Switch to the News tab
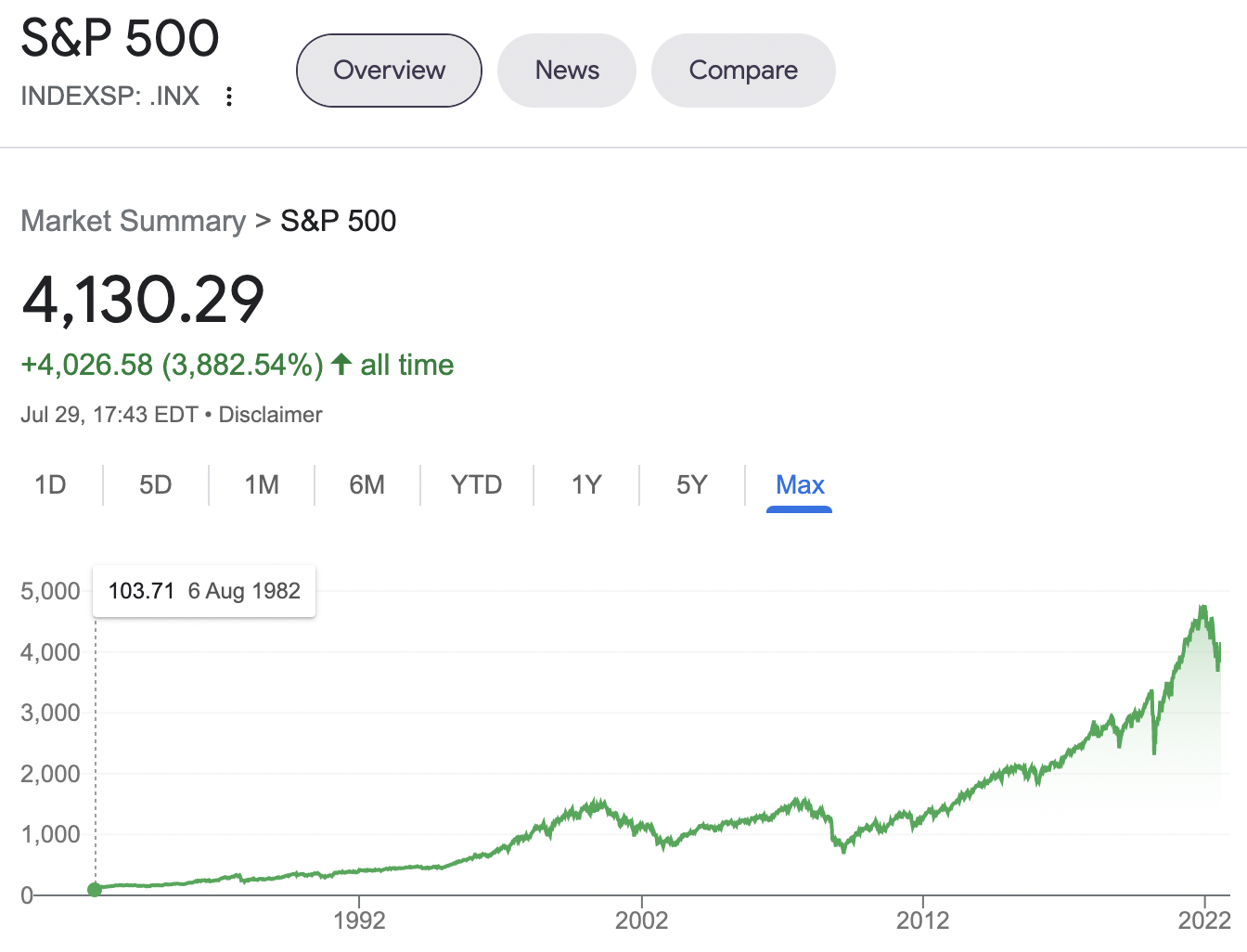 (567, 71)
